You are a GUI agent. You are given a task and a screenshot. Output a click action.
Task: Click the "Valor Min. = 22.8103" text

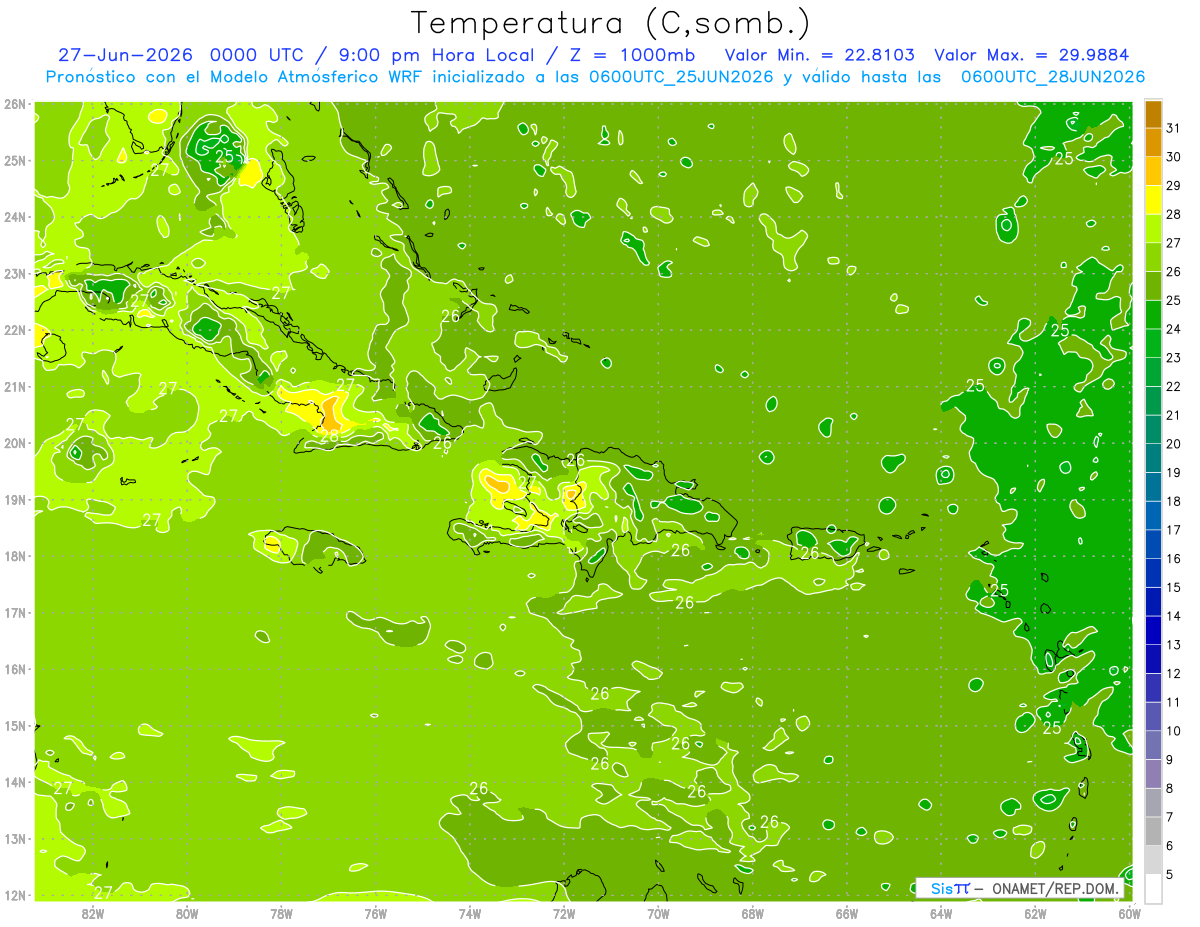[x=820, y=55]
